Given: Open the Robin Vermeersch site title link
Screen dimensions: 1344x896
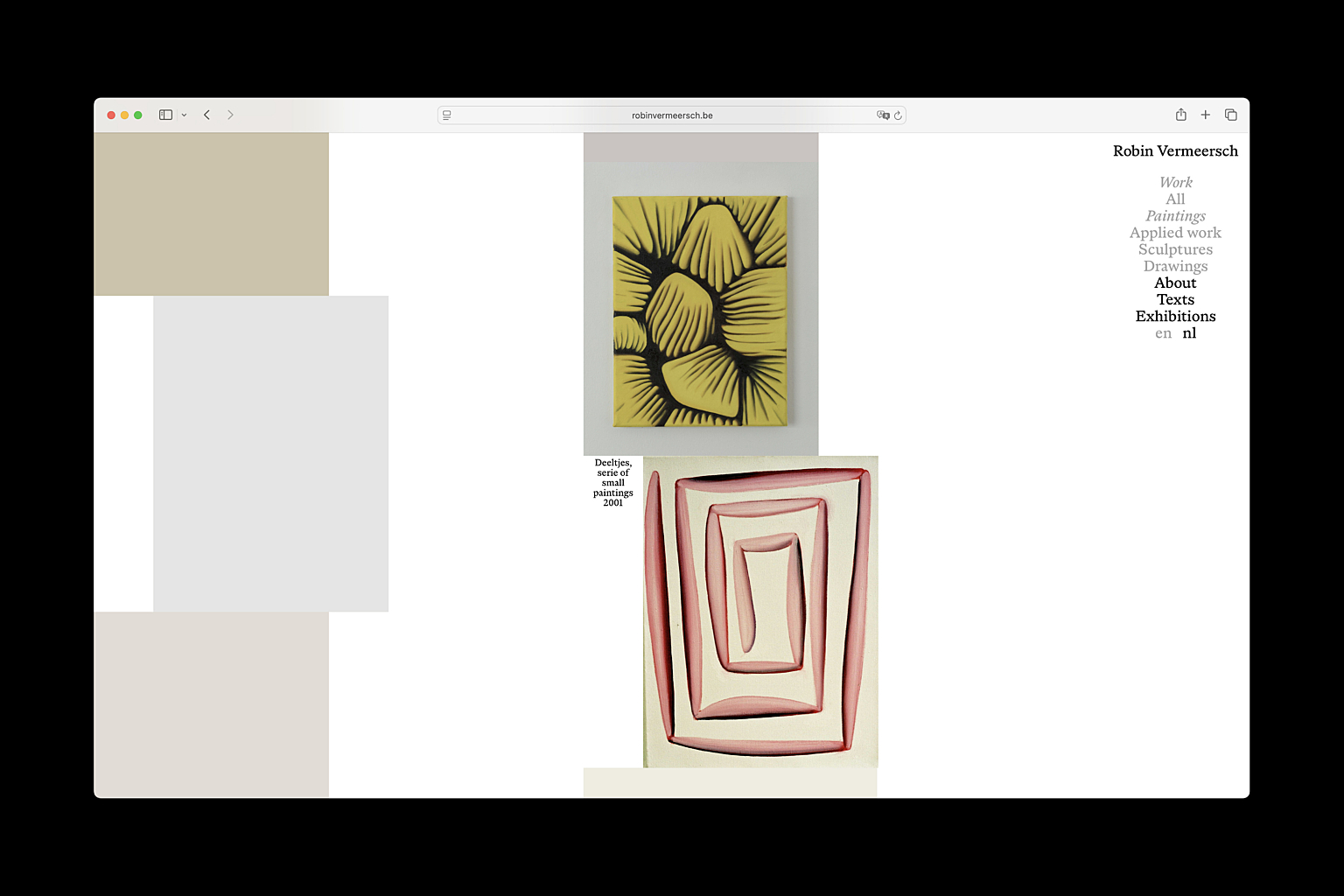Looking at the screenshot, I should (x=1174, y=151).
